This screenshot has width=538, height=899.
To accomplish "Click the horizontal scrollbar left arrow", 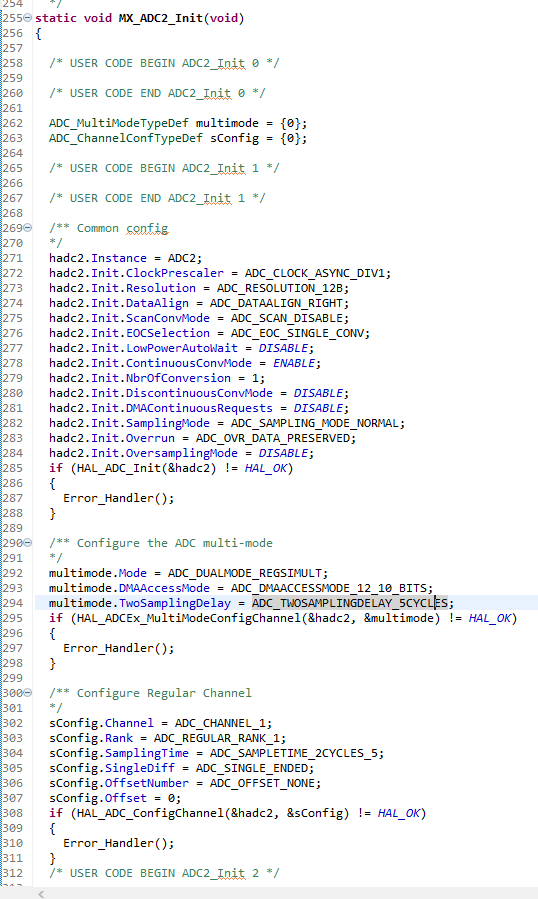I will (x=41, y=894).
